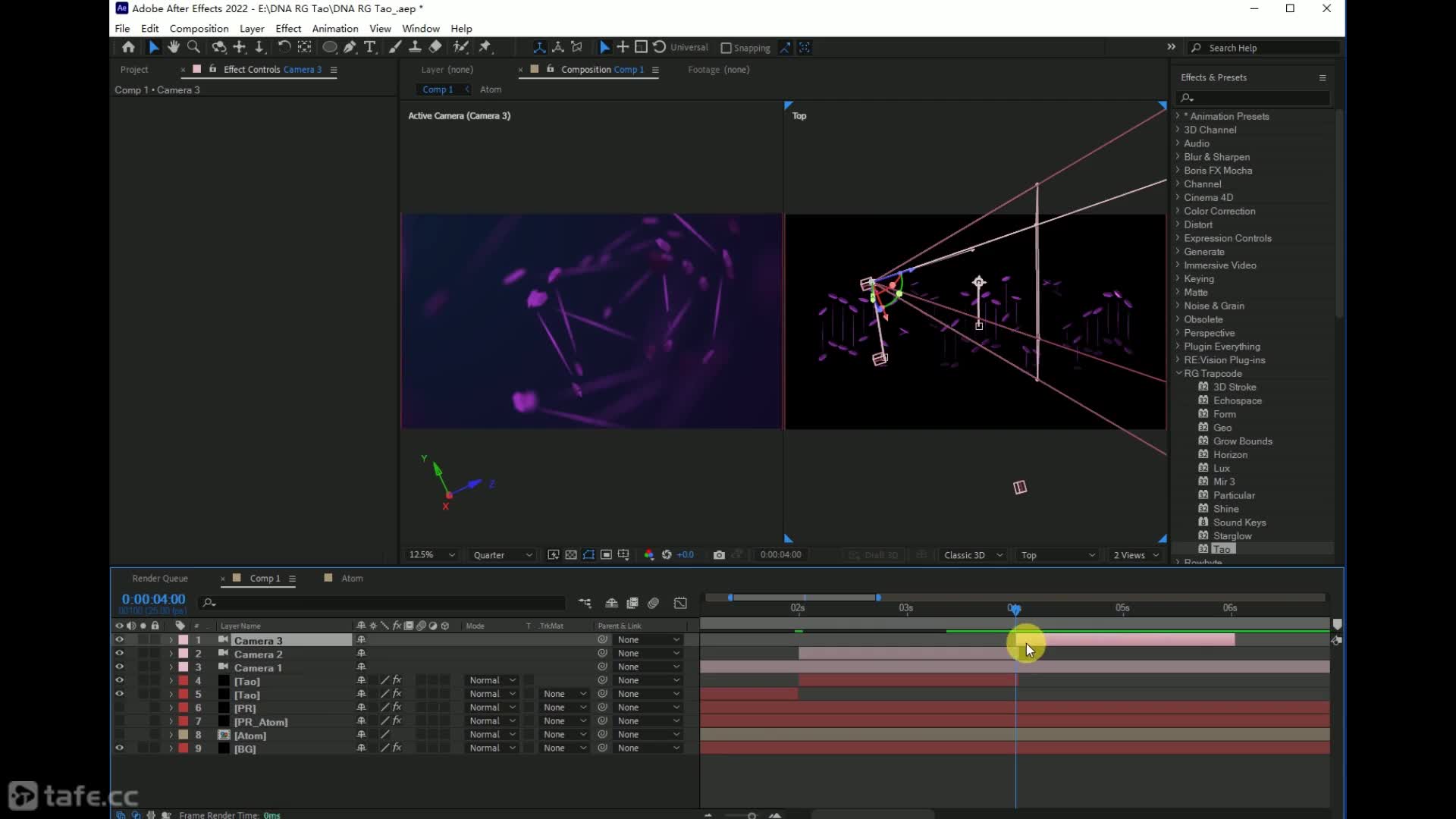Hide the Camera 1 layer

point(119,667)
